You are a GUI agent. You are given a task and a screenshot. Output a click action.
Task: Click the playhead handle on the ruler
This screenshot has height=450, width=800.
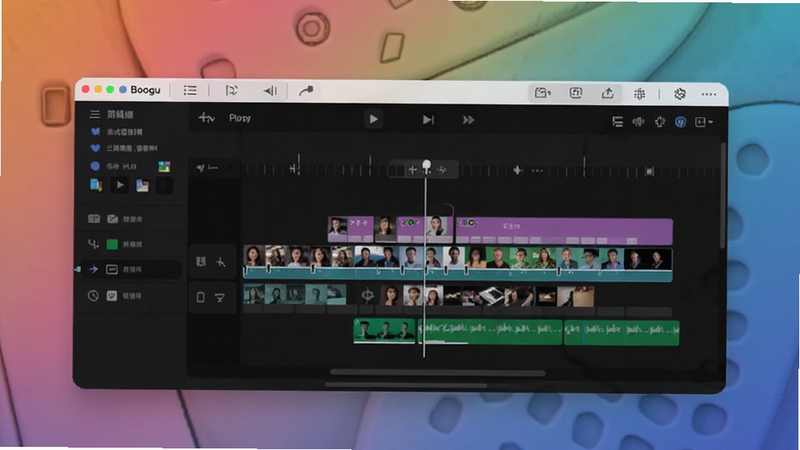tap(427, 165)
